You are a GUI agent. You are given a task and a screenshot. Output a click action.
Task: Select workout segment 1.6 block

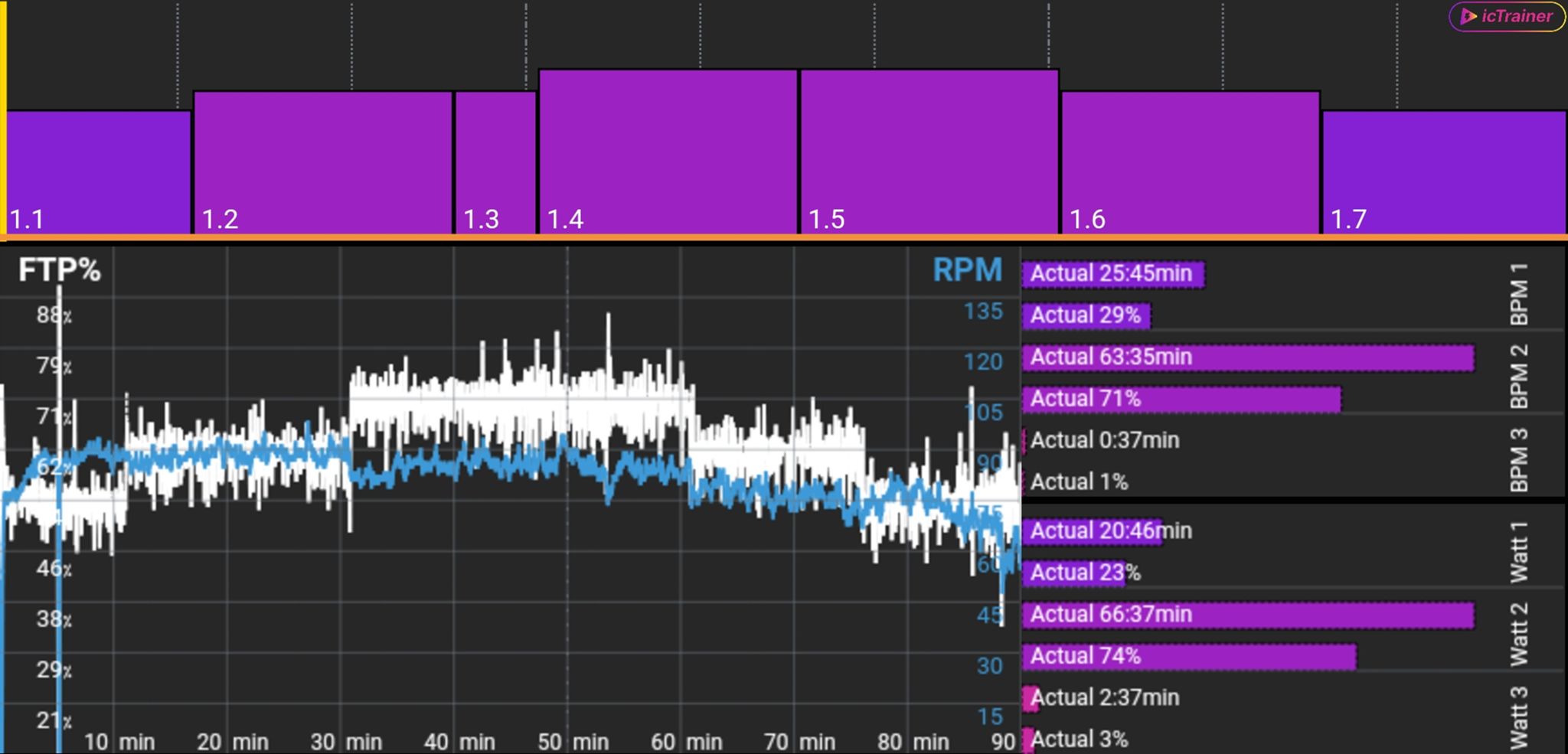tap(1190, 162)
